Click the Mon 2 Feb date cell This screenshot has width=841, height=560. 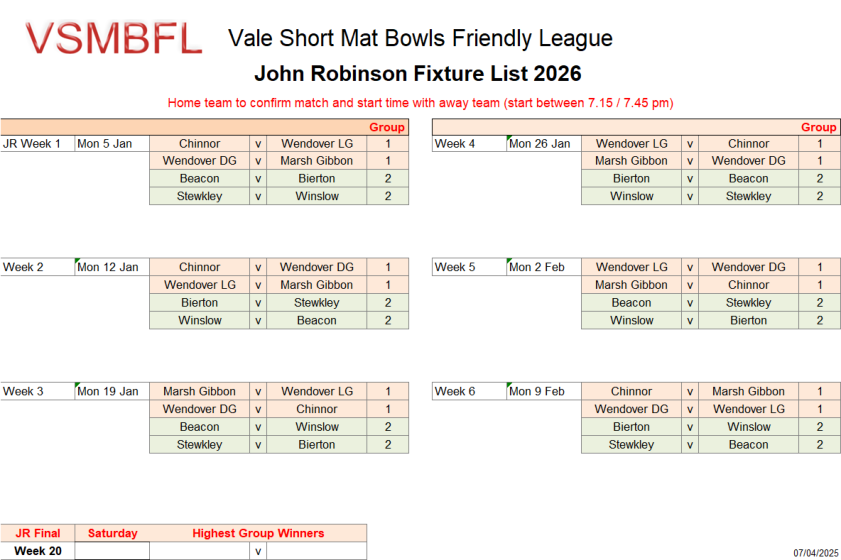544,268
